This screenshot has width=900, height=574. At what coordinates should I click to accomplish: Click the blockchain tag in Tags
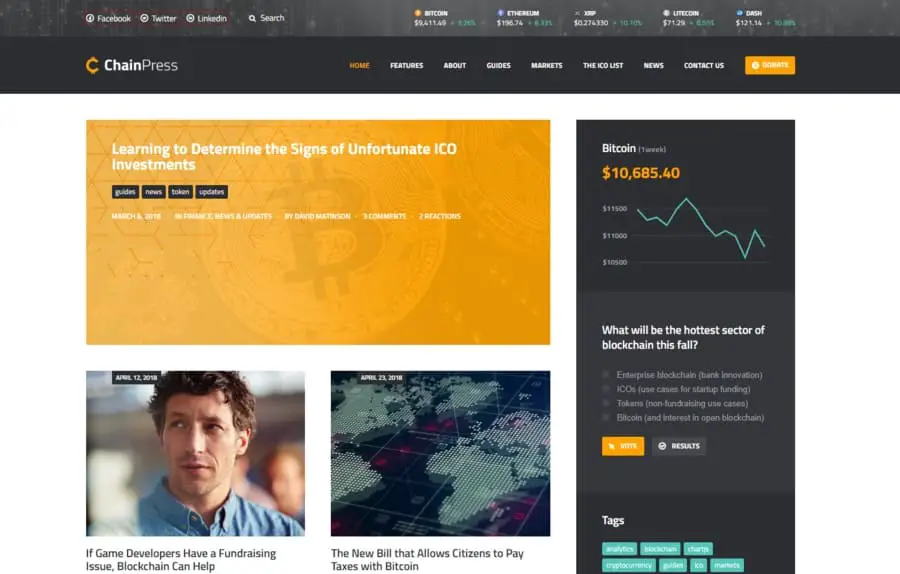click(660, 549)
